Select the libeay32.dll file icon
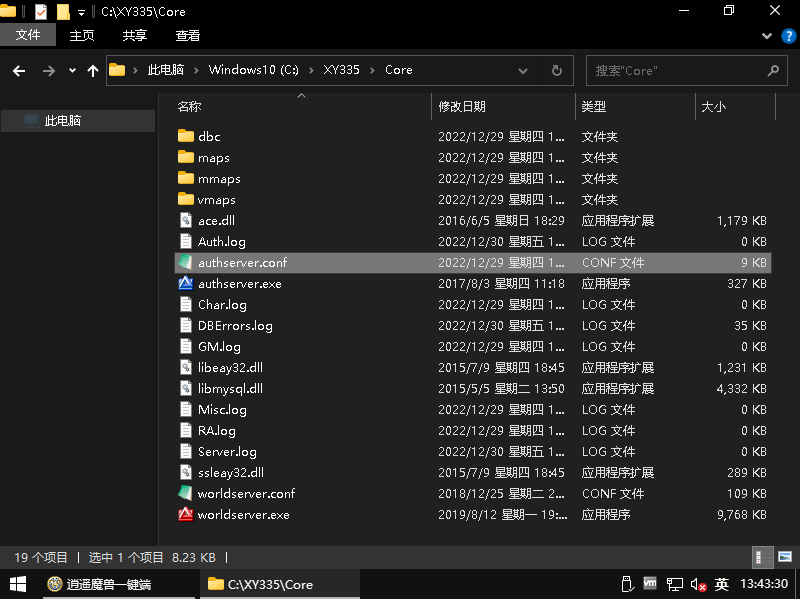 click(x=186, y=367)
